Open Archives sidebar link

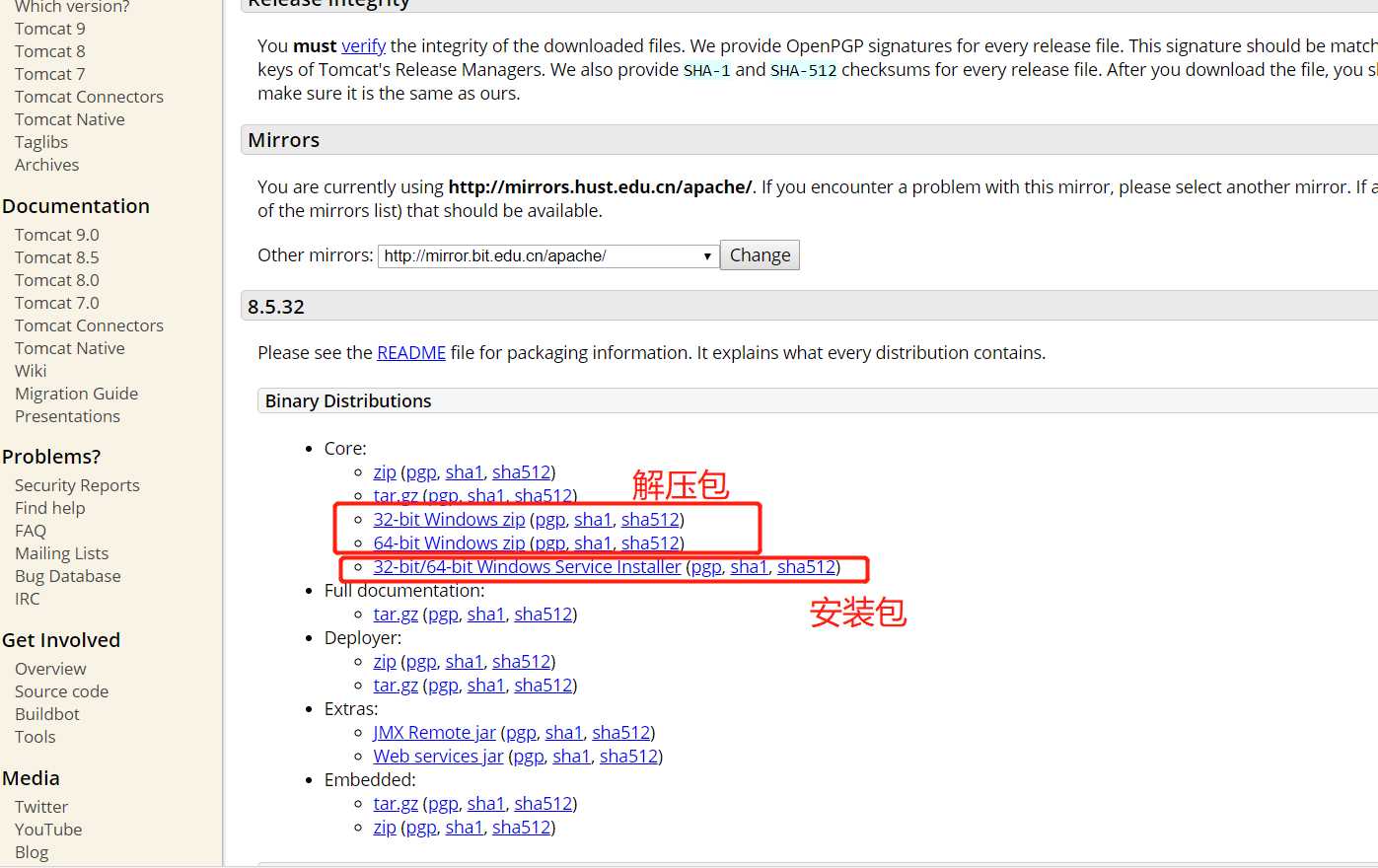point(46,165)
